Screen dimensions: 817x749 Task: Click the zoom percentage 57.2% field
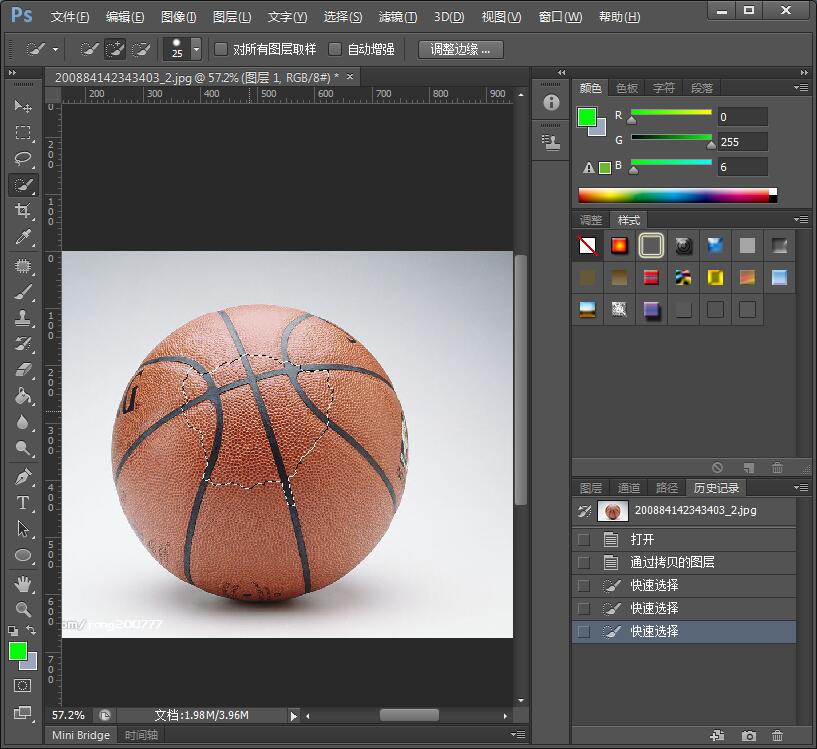click(68, 715)
